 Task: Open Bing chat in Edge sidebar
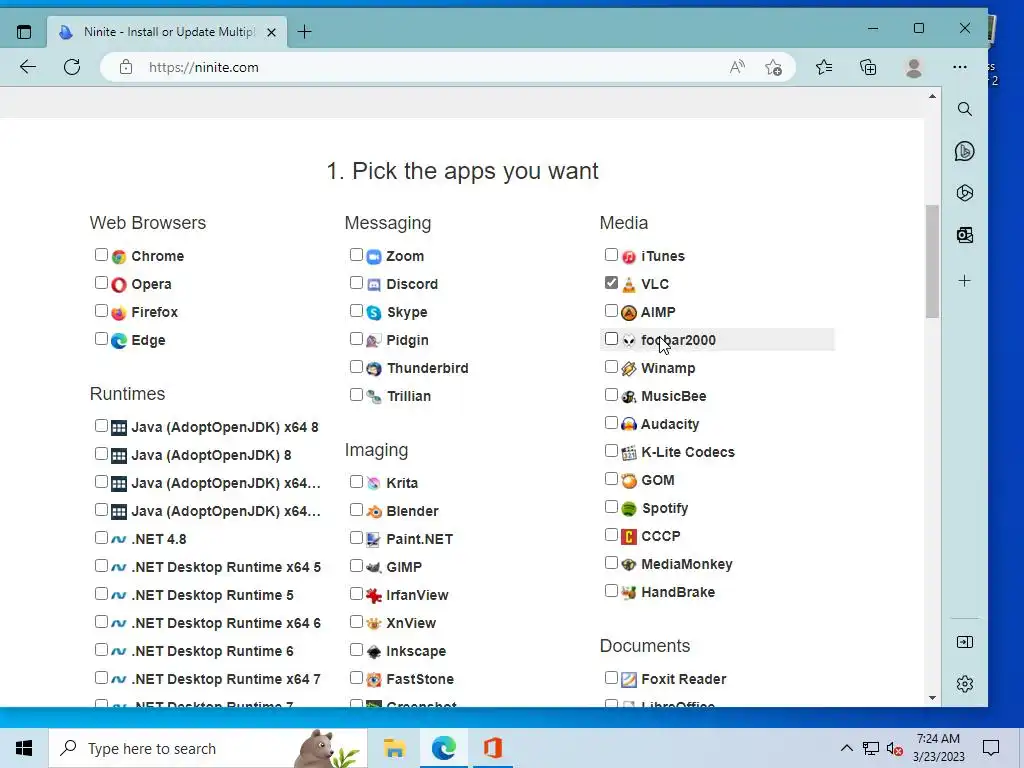[x=965, y=152]
